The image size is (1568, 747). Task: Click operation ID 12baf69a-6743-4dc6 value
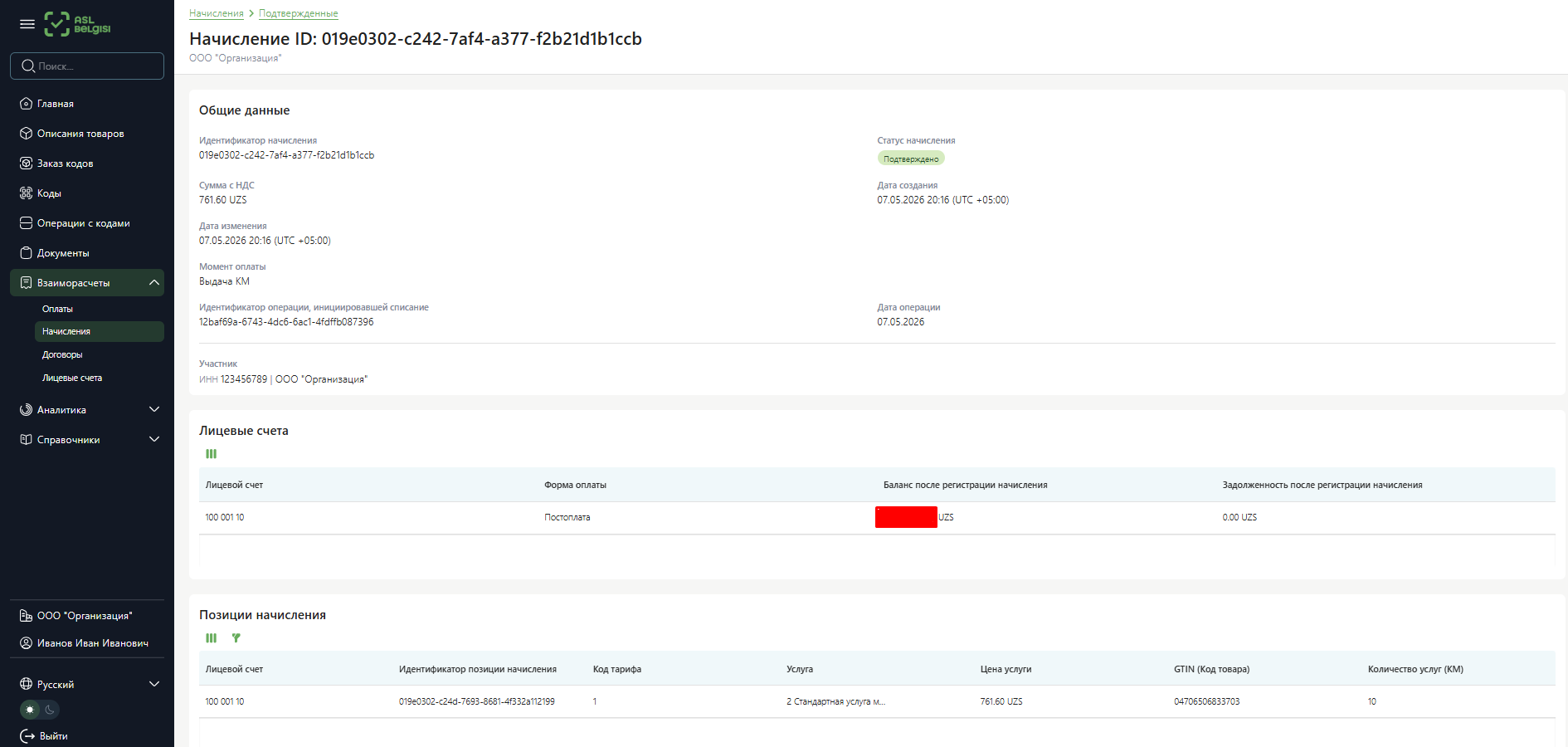tap(286, 322)
